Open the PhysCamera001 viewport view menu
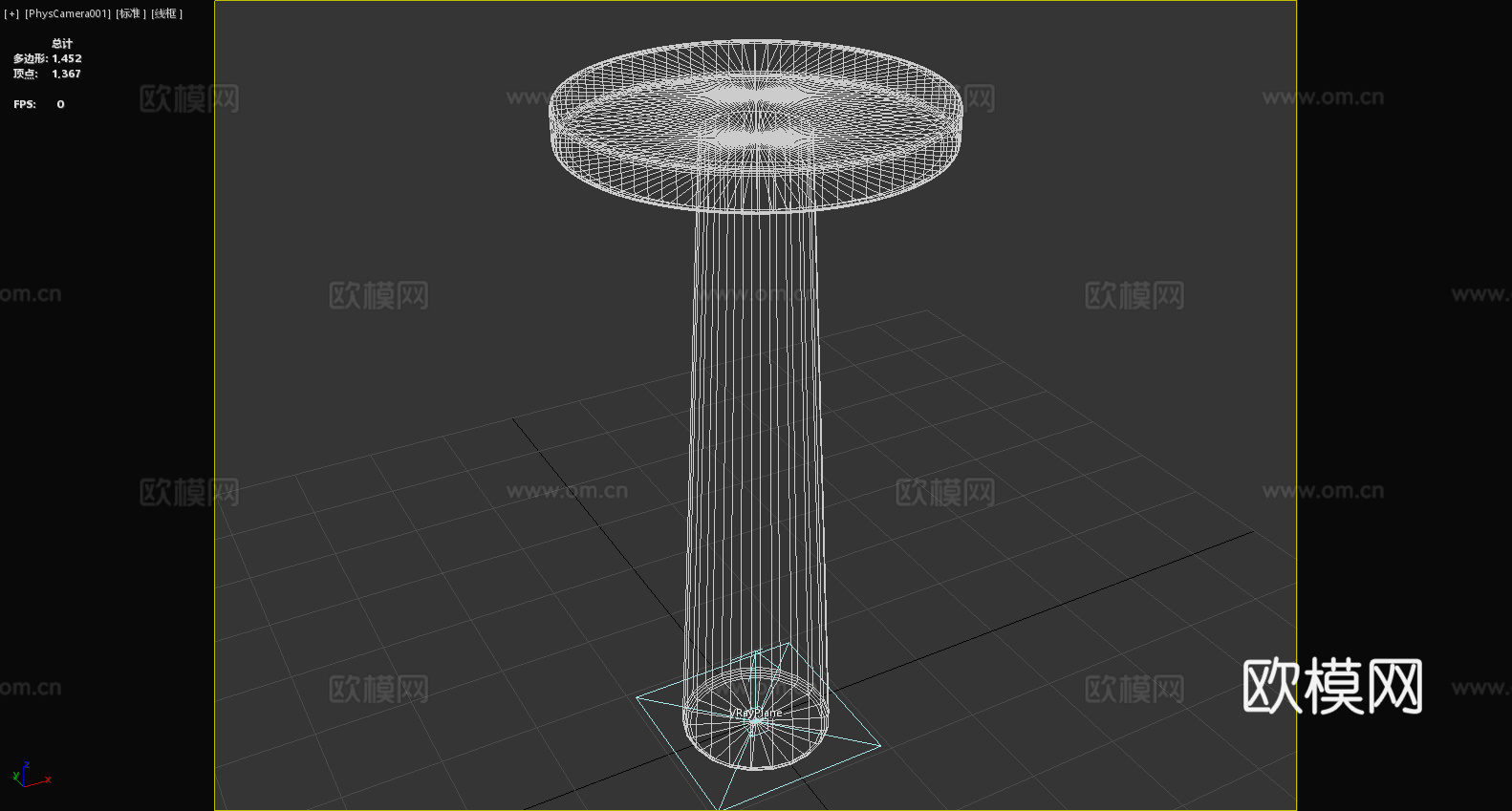This screenshot has width=1512, height=811. pos(68,13)
